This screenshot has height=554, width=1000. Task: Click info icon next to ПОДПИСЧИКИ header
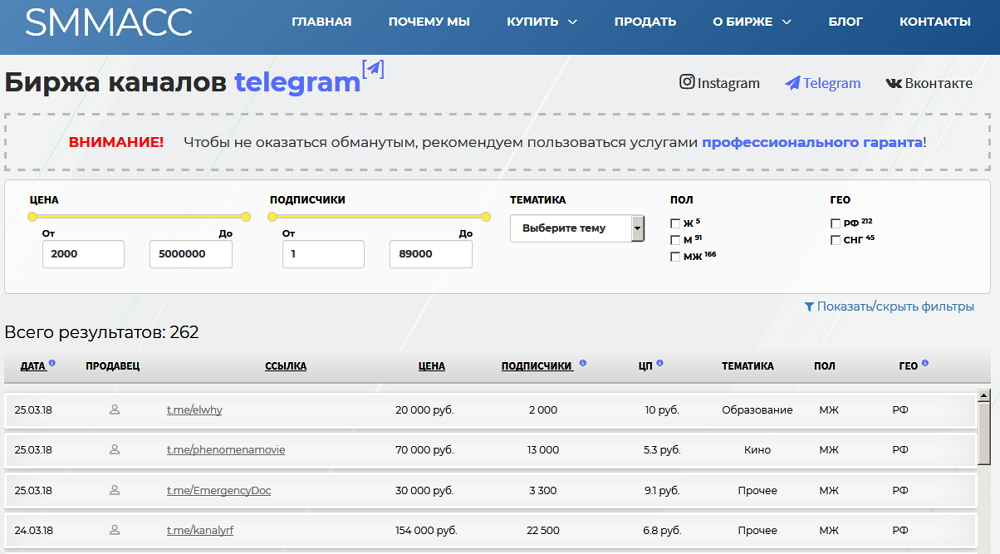click(582, 363)
